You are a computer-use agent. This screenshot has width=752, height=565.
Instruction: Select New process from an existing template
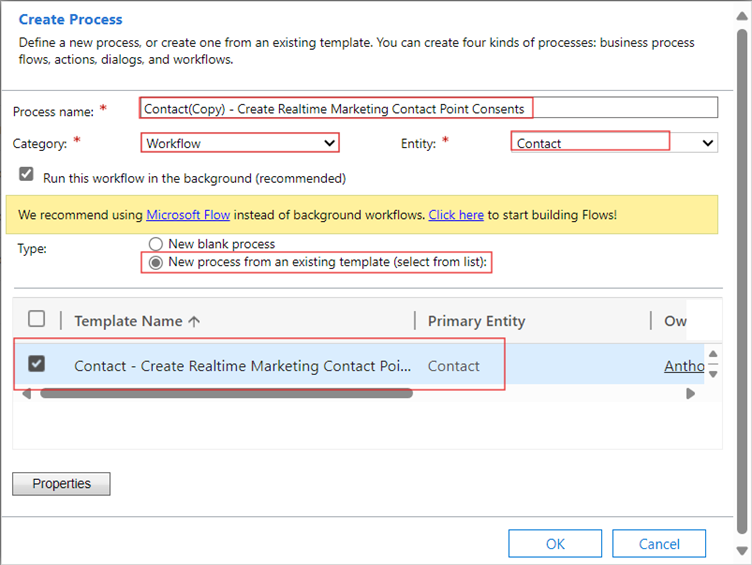tap(155, 263)
